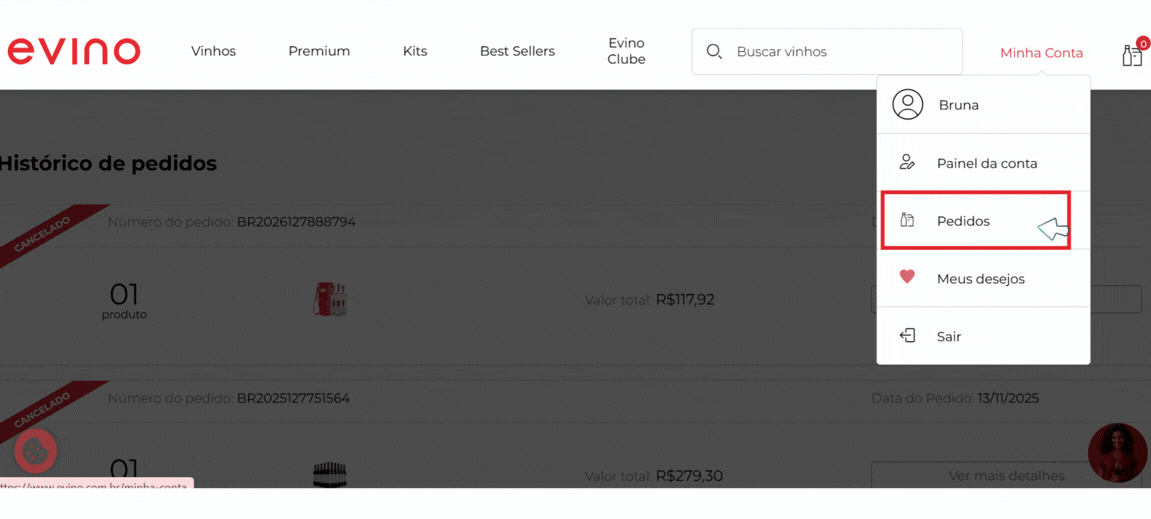Click the evino logo
Image resolution: width=1151 pixels, height=519 pixels.
coord(73,51)
